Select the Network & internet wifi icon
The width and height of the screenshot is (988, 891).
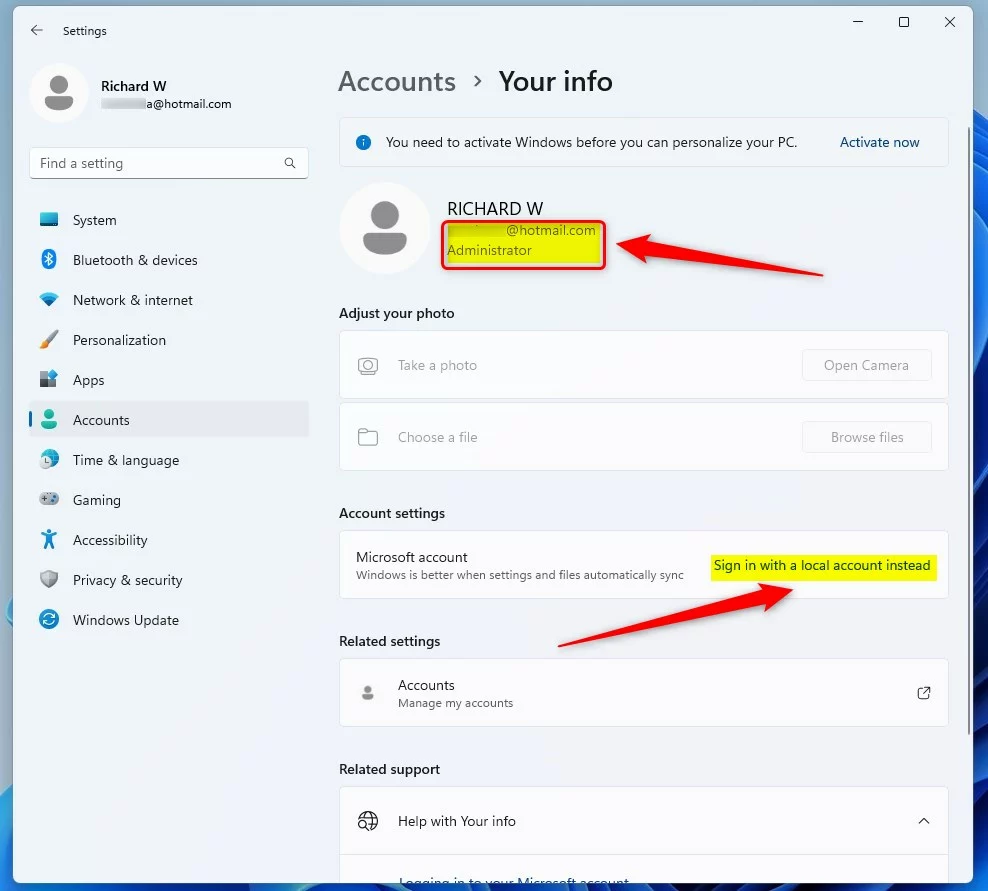[x=49, y=300]
